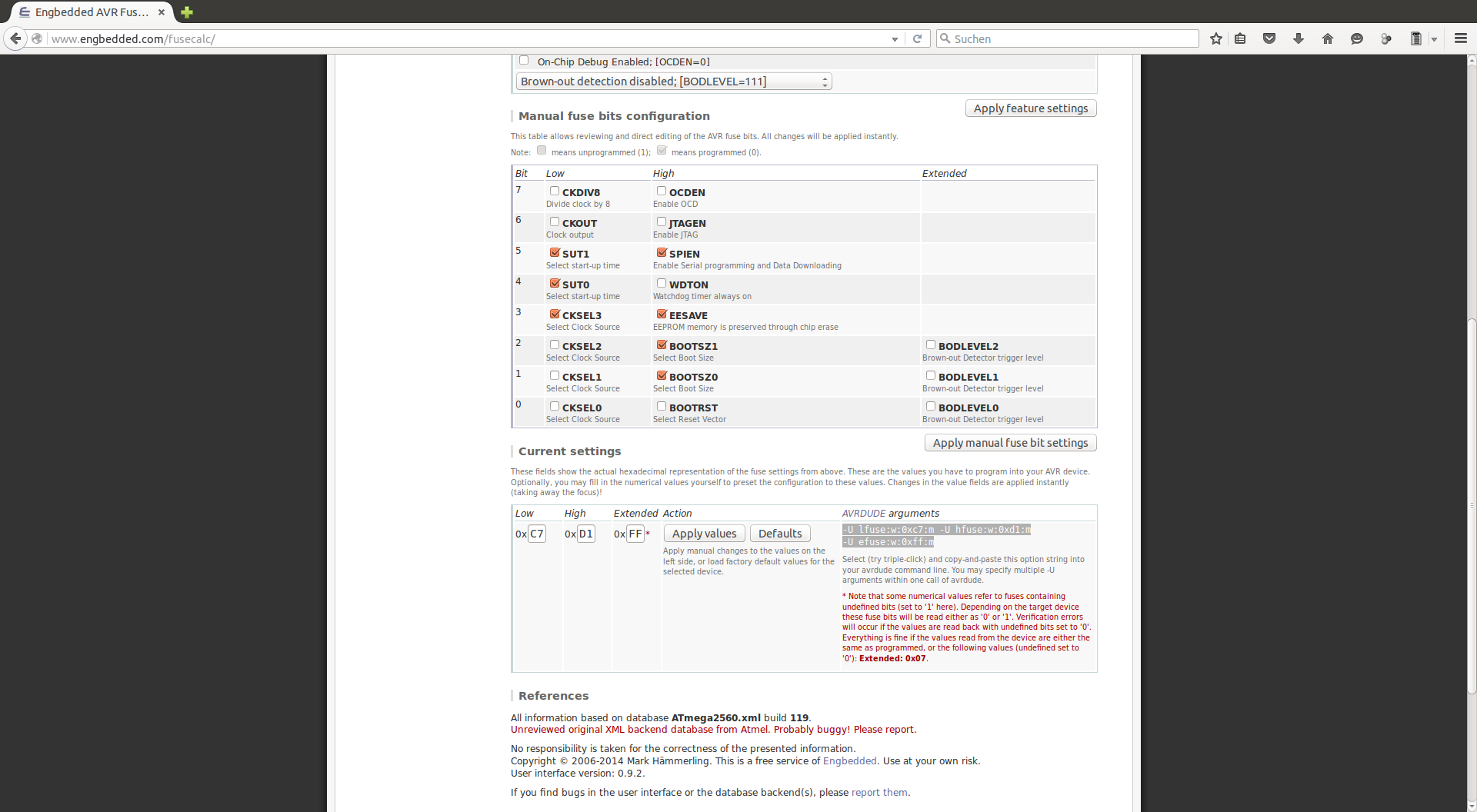Go back with the browser back arrow
The width and height of the screenshot is (1477, 812).
15,38
